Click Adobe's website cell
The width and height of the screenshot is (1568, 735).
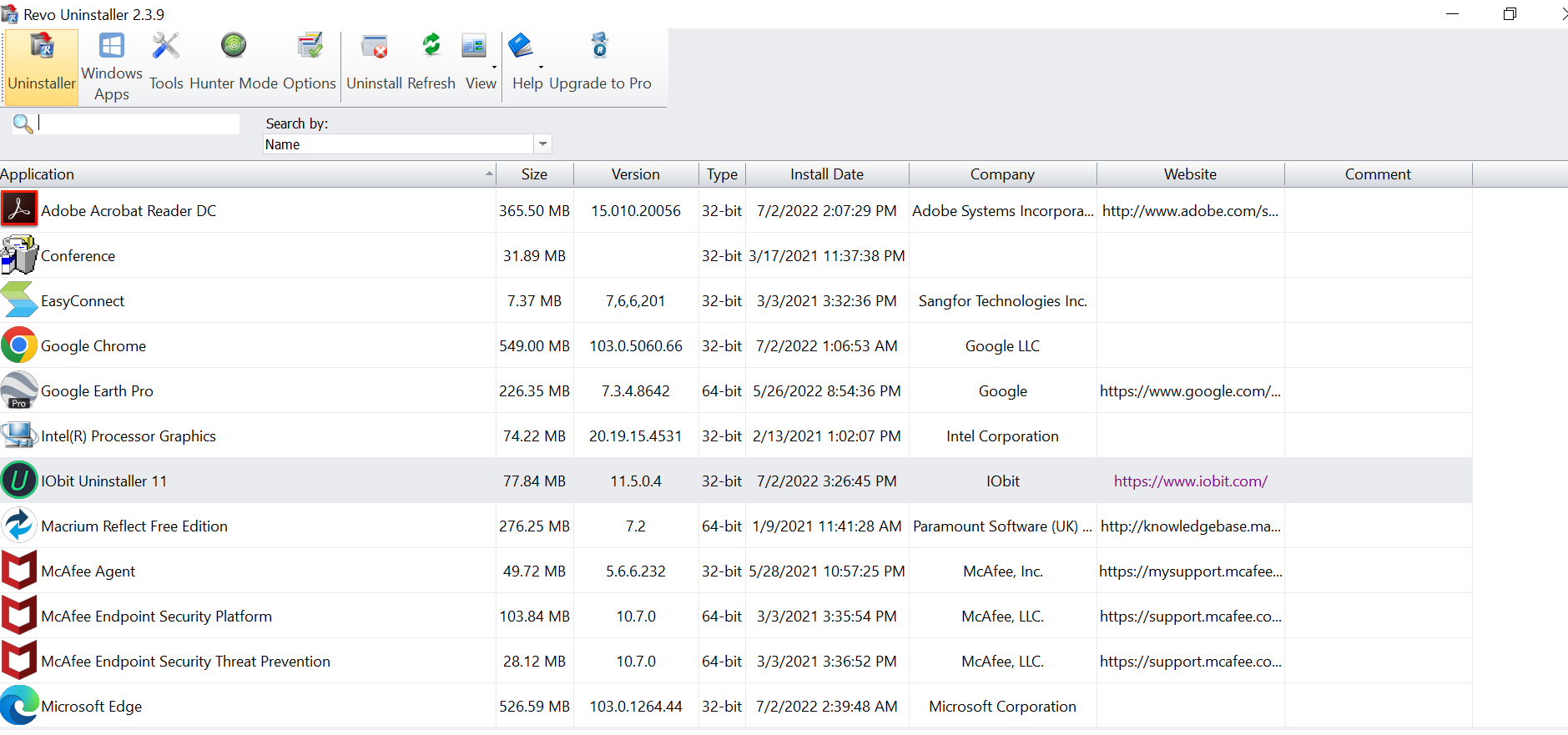click(1191, 211)
